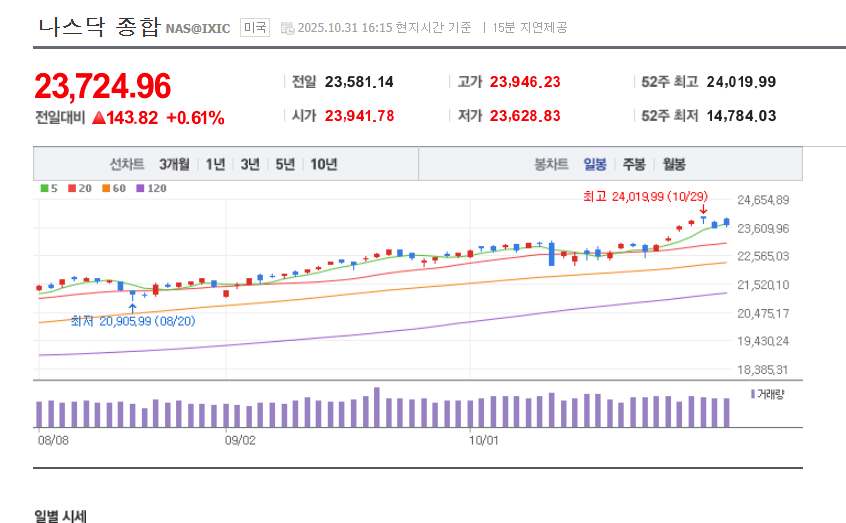
Task: Switch the line chart to 3개월
Action: [173, 164]
